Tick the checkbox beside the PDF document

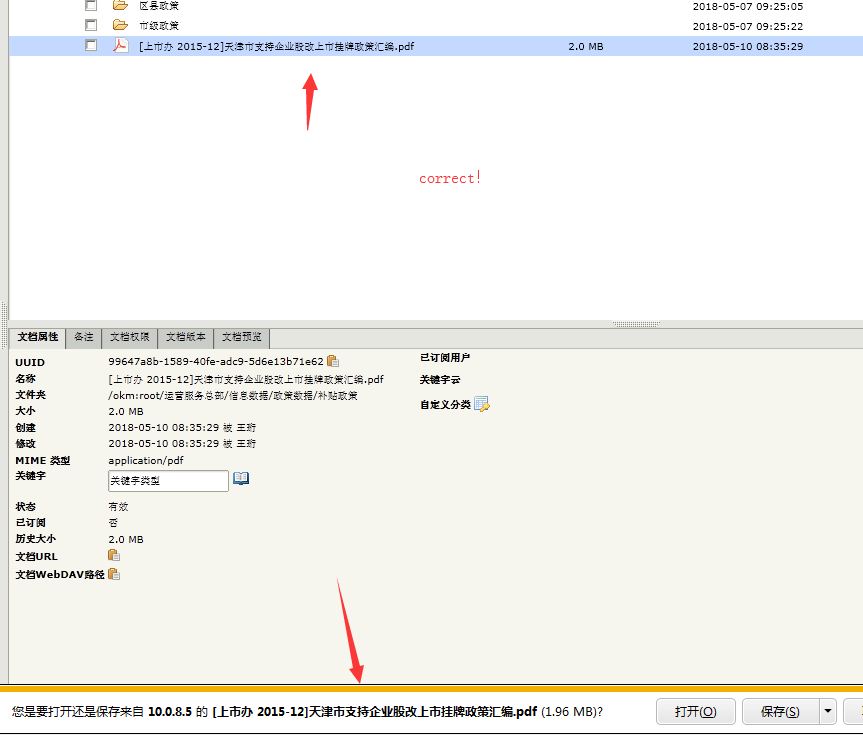91,46
